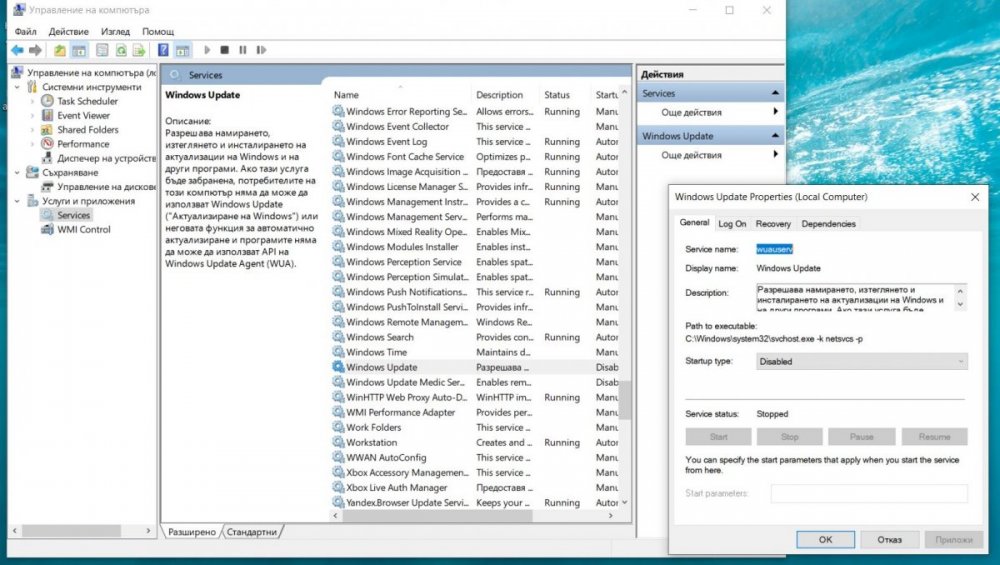Click description box down scroll arrow
The image size is (1000, 565).
pos(960,304)
